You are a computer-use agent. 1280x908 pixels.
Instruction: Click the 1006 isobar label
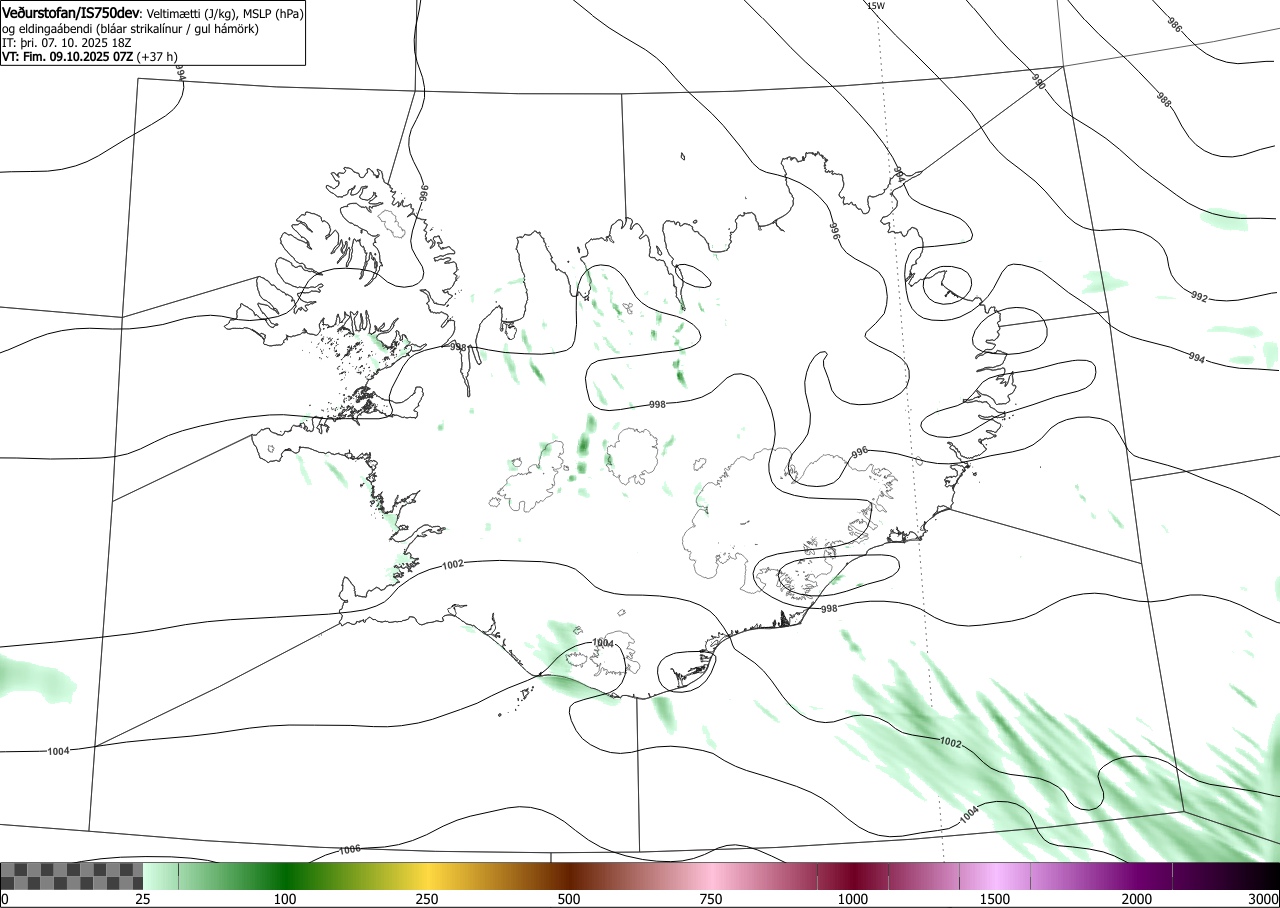(x=350, y=849)
